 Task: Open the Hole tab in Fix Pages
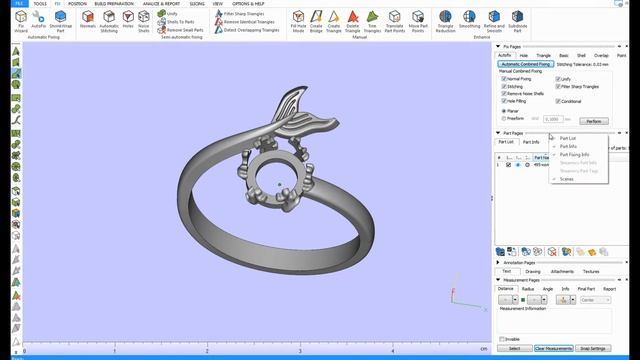(524, 56)
